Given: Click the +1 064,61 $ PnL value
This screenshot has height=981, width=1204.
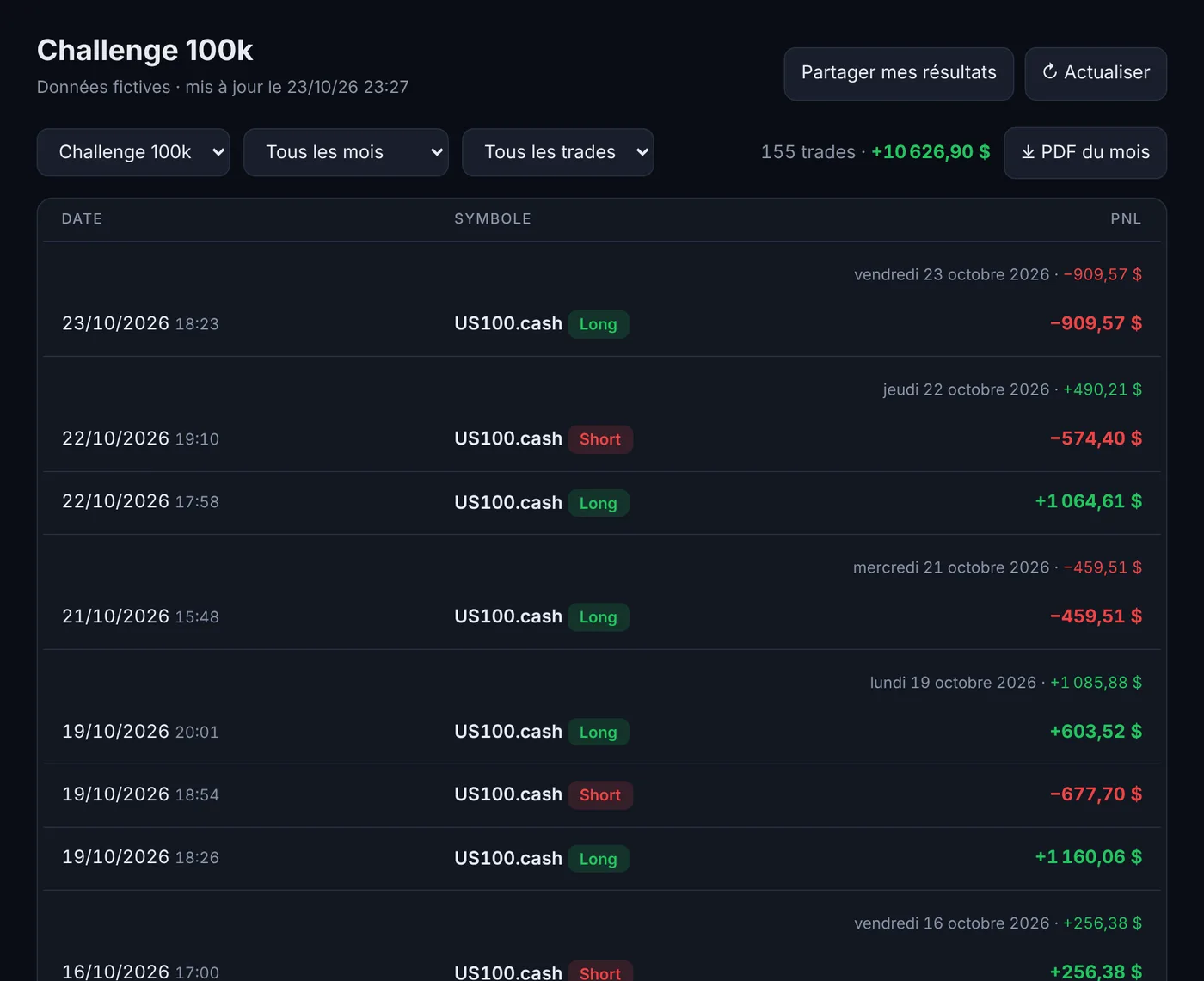Looking at the screenshot, I should click(1088, 501).
